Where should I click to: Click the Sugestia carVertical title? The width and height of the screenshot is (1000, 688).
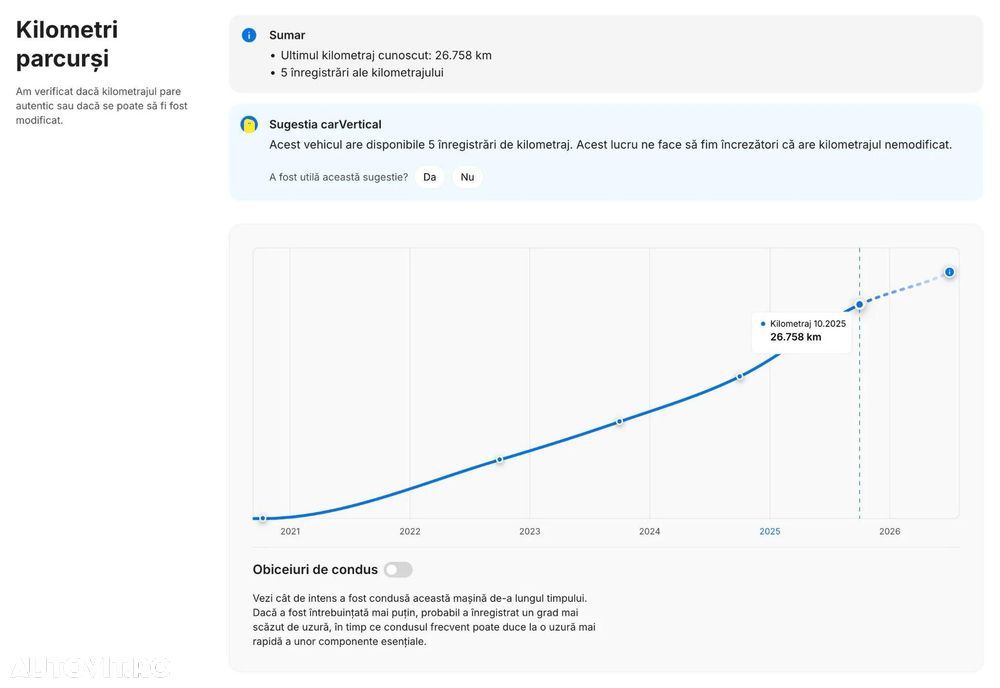tap(325, 124)
